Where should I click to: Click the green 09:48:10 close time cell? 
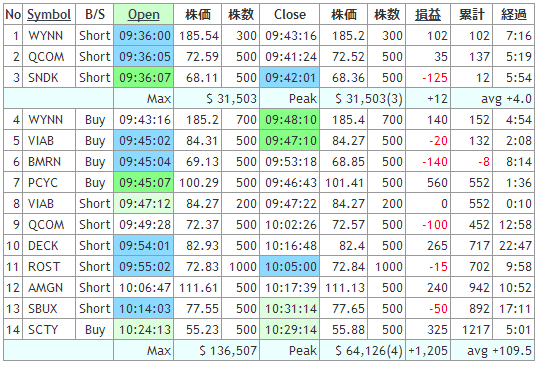[290, 120]
